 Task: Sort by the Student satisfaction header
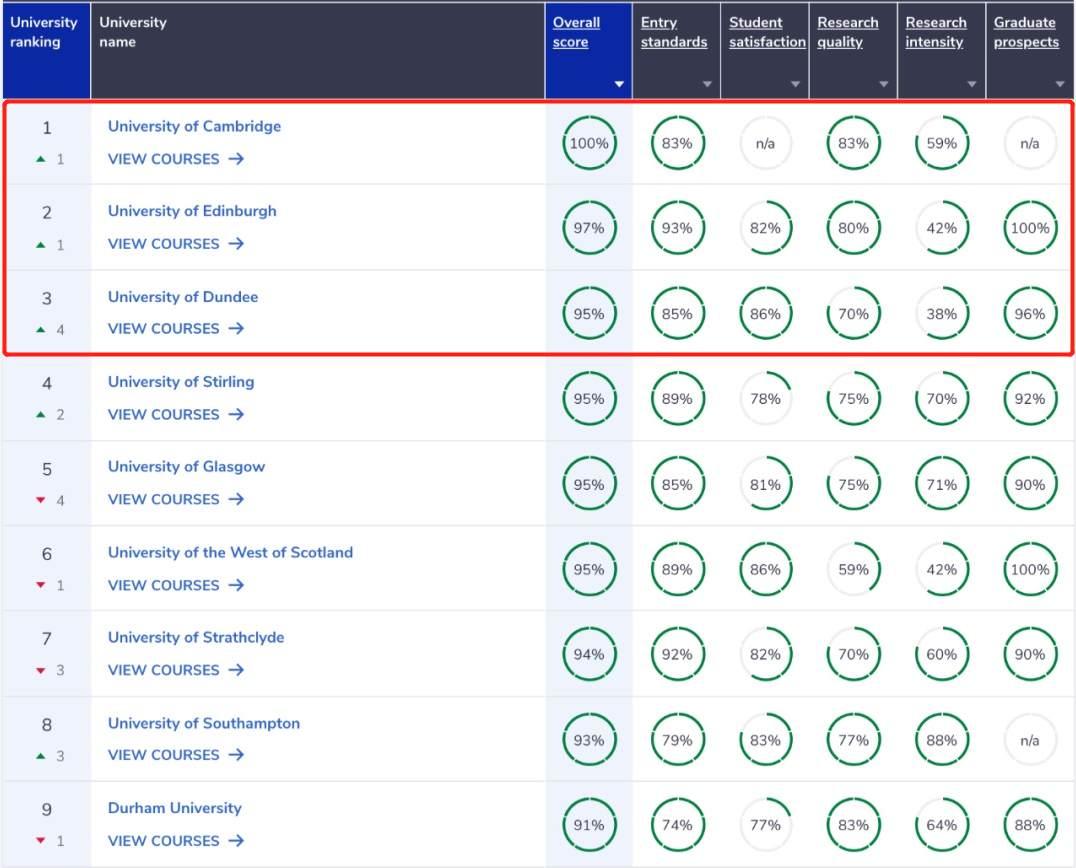coord(767,32)
